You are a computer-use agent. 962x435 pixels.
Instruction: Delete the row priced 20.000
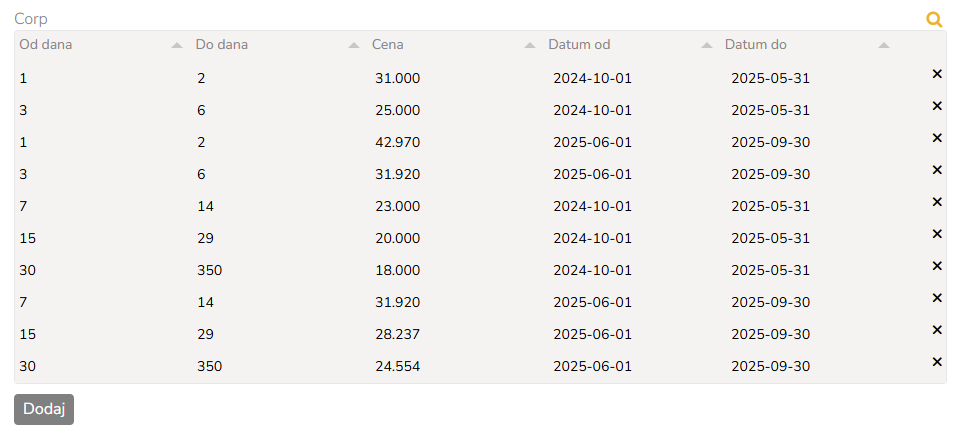point(937,234)
